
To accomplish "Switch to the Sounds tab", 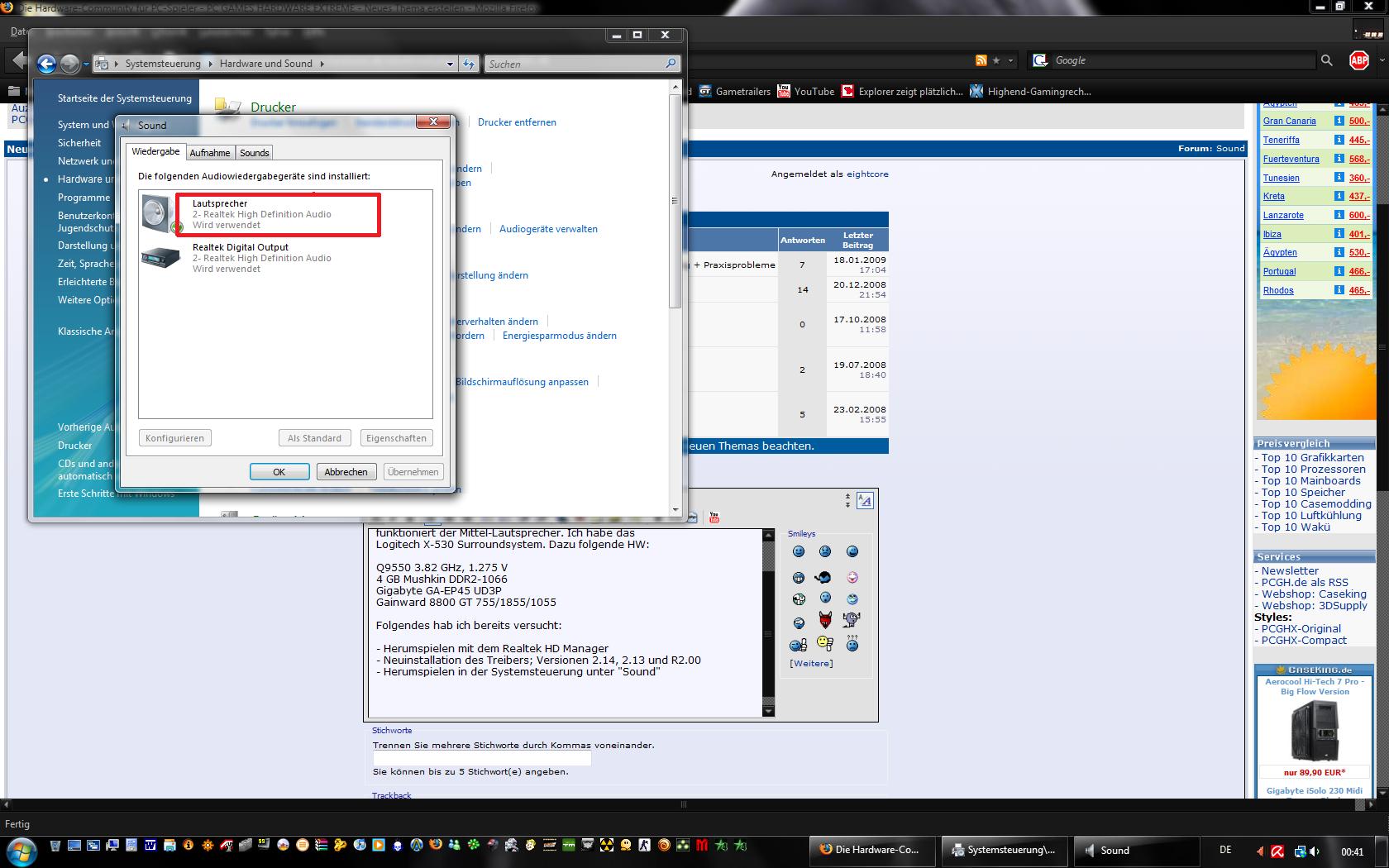I will [255, 153].
